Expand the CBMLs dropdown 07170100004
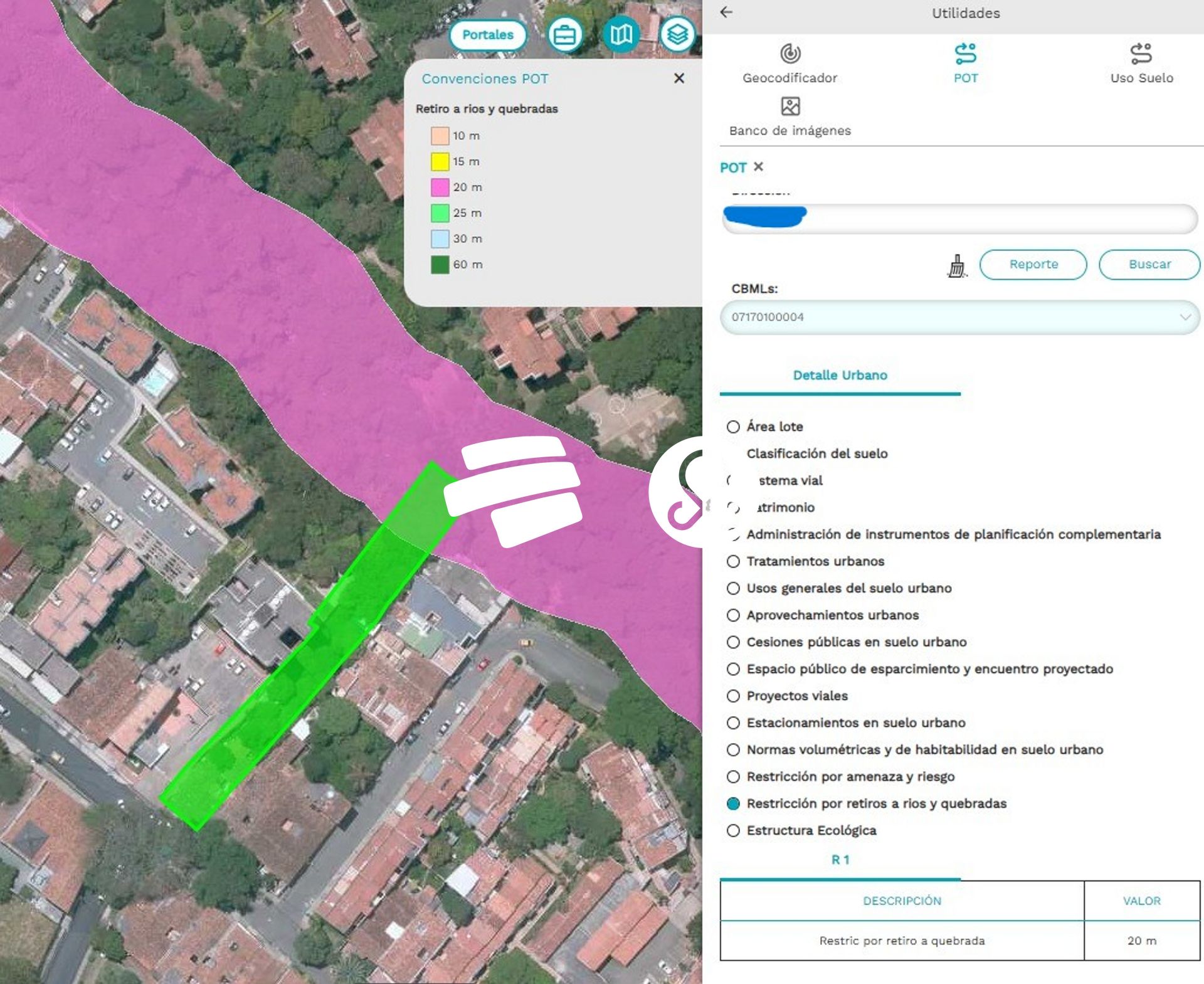The width and height of the screenshot is (1204, 984). (960, 317)
